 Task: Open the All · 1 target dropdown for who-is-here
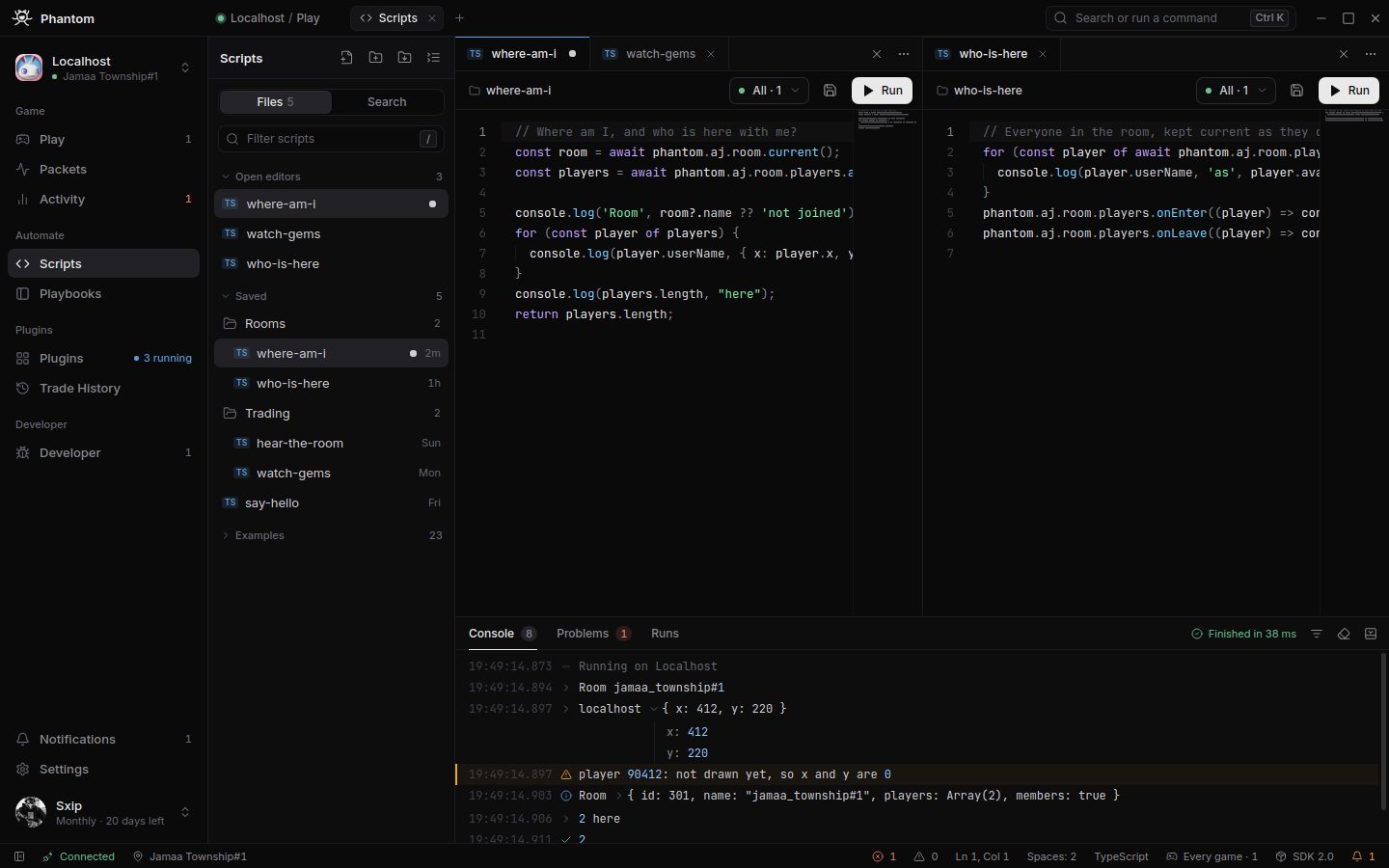(1235, 91)
